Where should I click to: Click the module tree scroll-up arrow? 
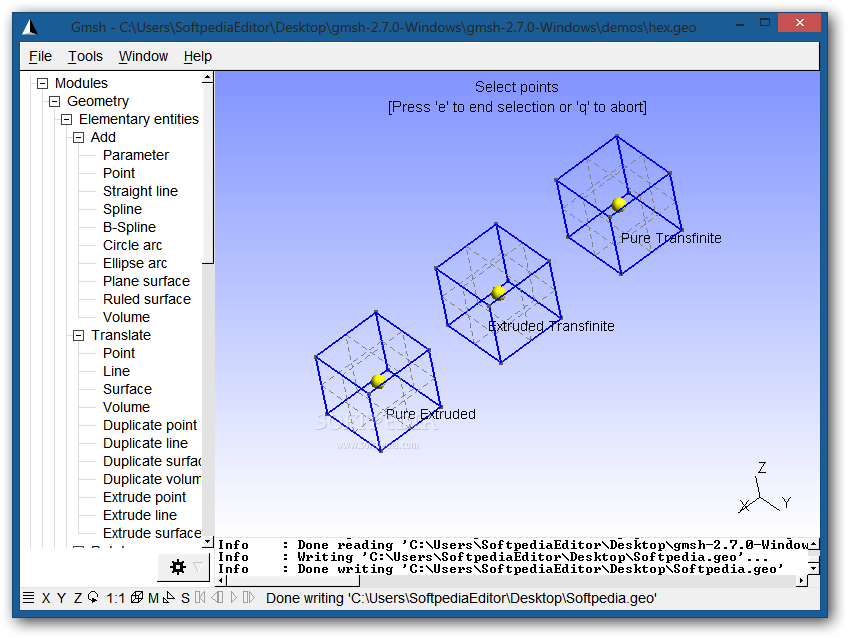tap(208, 78)
